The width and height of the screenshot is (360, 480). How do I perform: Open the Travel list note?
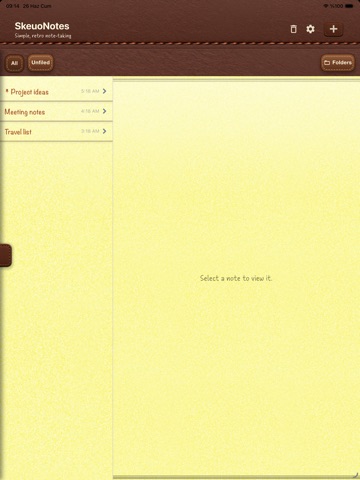[56, 131]
